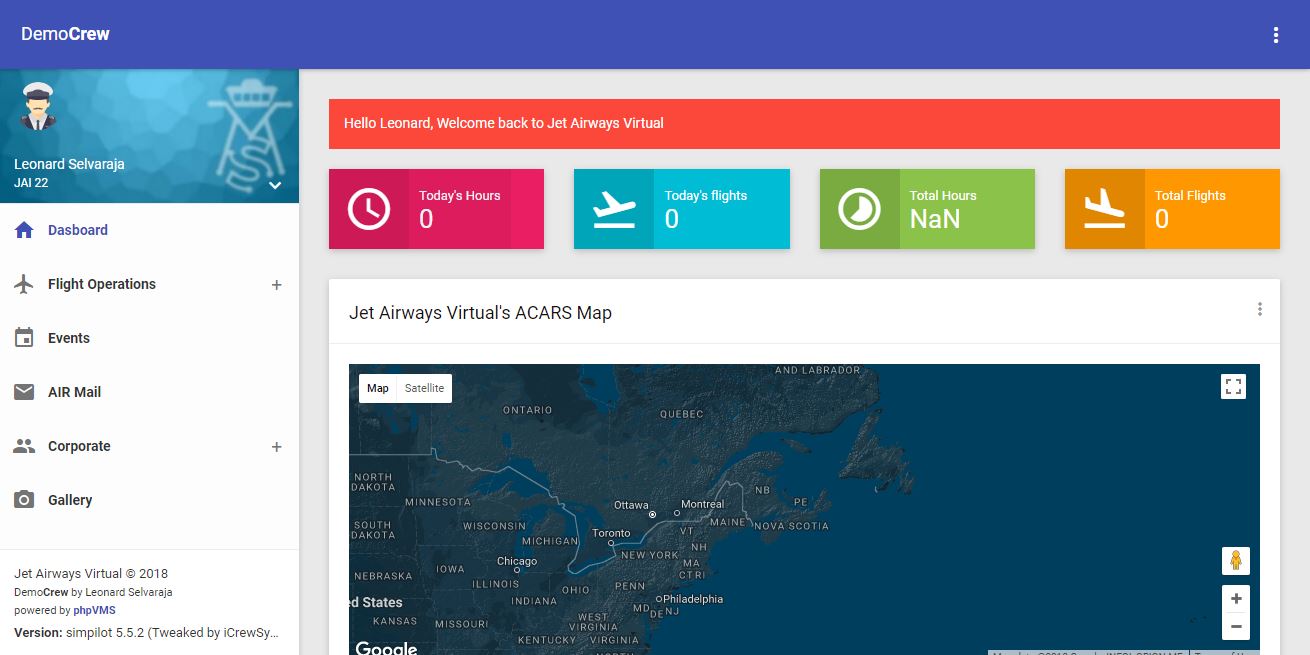Zoom out on the ACARS map
The width and height of the screenshot is (1310, 655).
[1236, 627]
